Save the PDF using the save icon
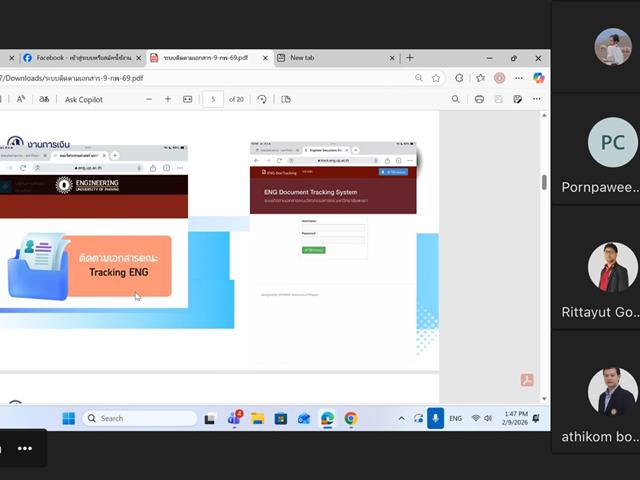The height and width of the screenshot is (480, 640). coord(498,99)
